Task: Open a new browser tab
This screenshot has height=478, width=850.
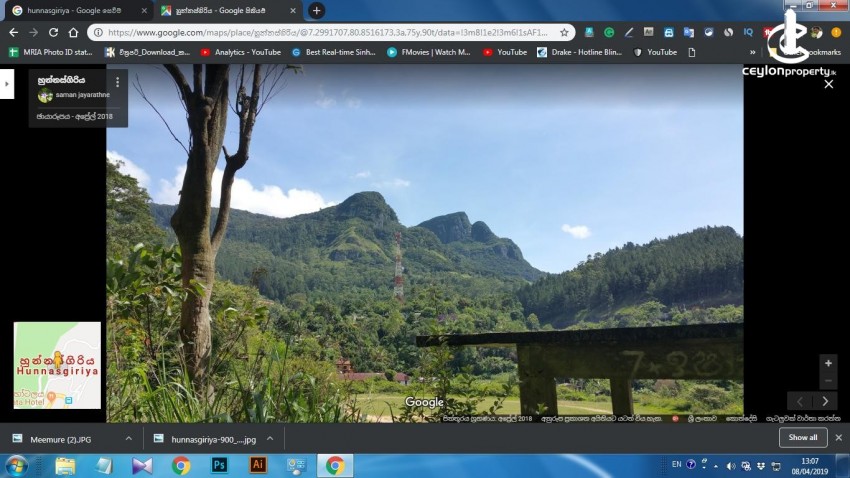Action: (x=316, y=10)
